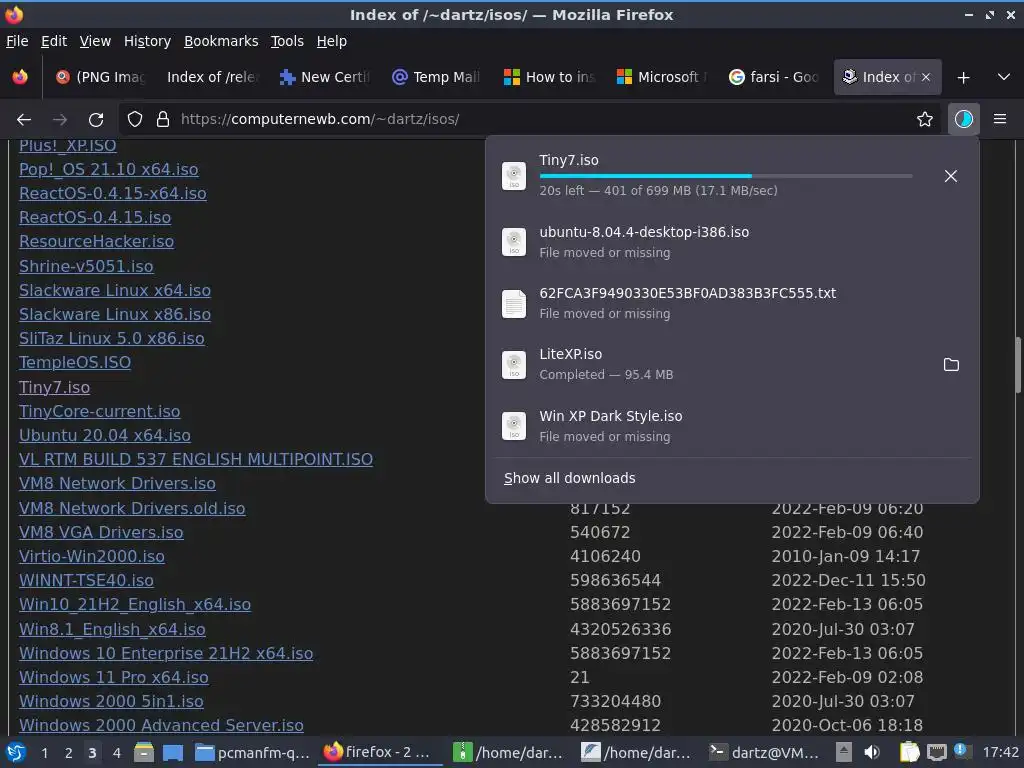This screenshot has width=1024, height=768.
Task: Open the TinyCore-current.iso link
Action: [x=99, y=411]
